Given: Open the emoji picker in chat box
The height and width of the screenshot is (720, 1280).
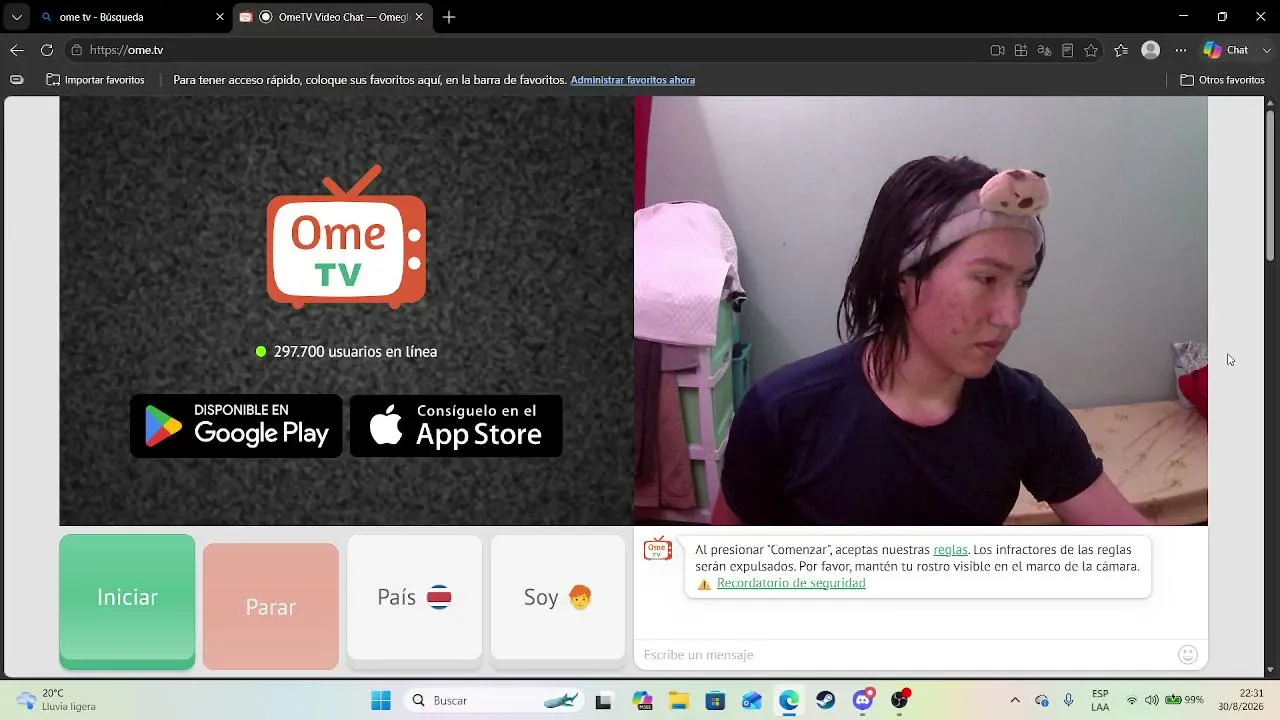Looking at the screenshot, I should 1188,654.
